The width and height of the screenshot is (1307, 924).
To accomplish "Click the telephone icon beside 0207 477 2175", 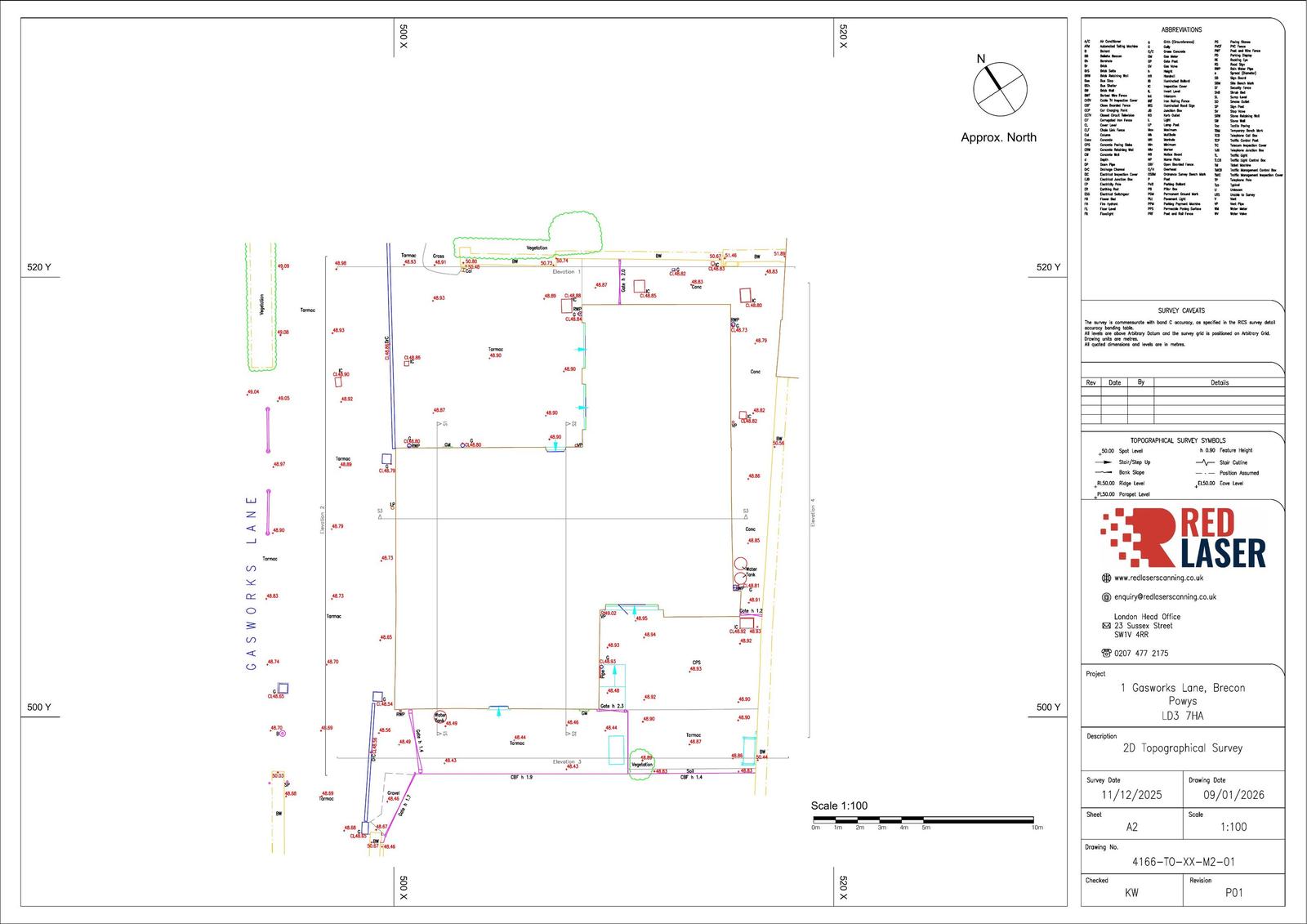I will click(x=1106, y=653).
